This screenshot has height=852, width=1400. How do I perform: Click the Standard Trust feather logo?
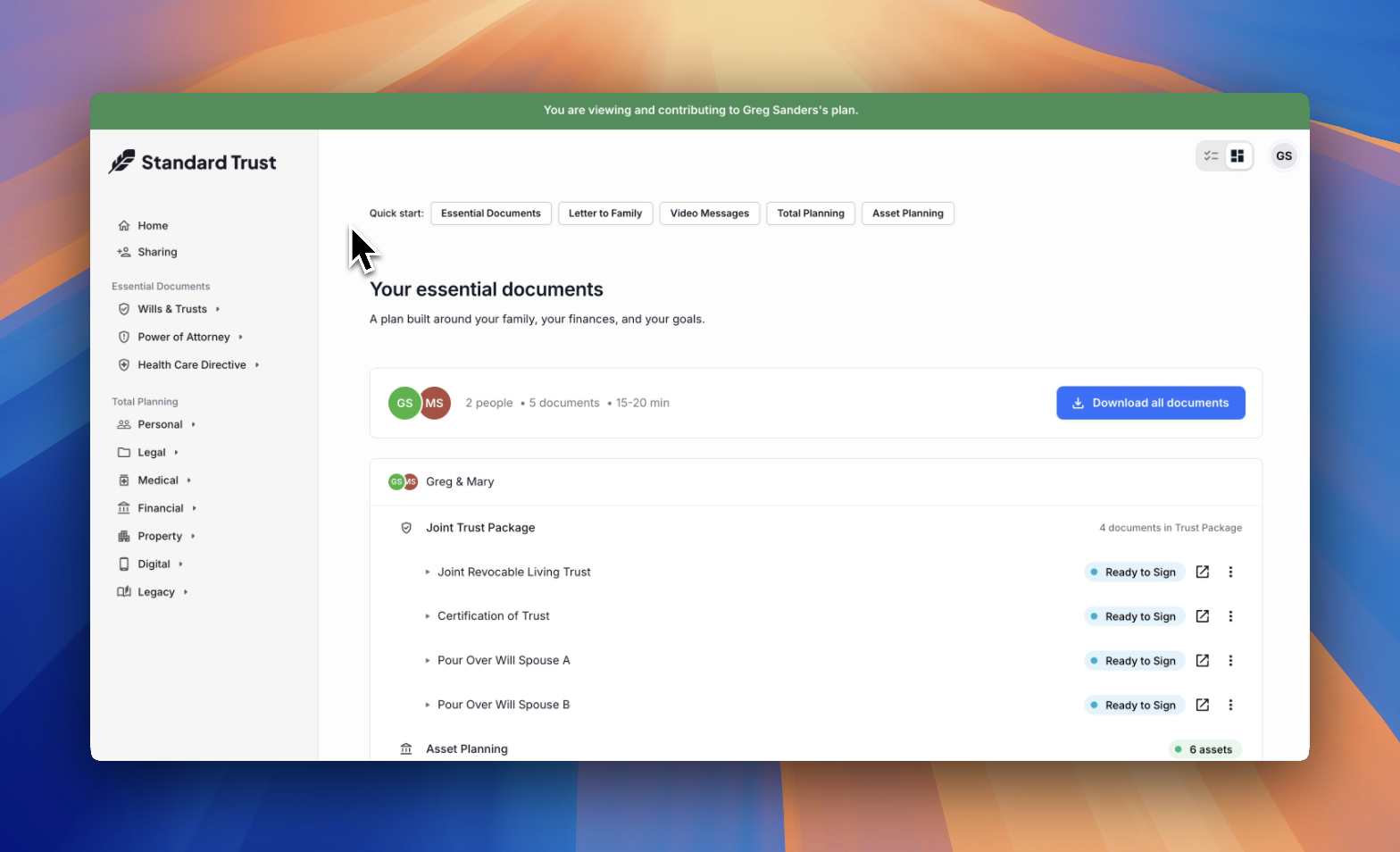[x=122, y=162]
